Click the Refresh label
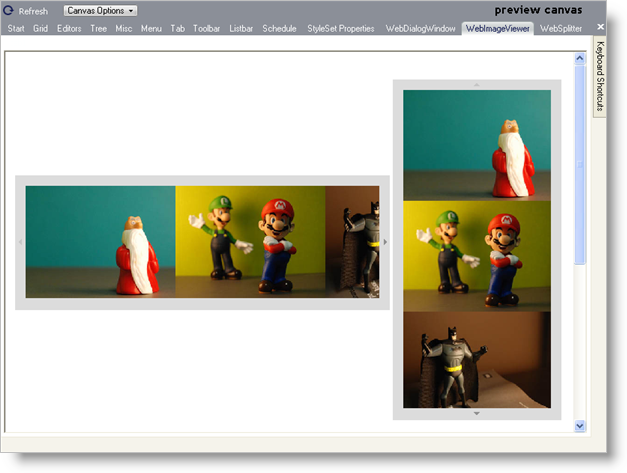Screen dimensions: 627x473 [33, 11]
